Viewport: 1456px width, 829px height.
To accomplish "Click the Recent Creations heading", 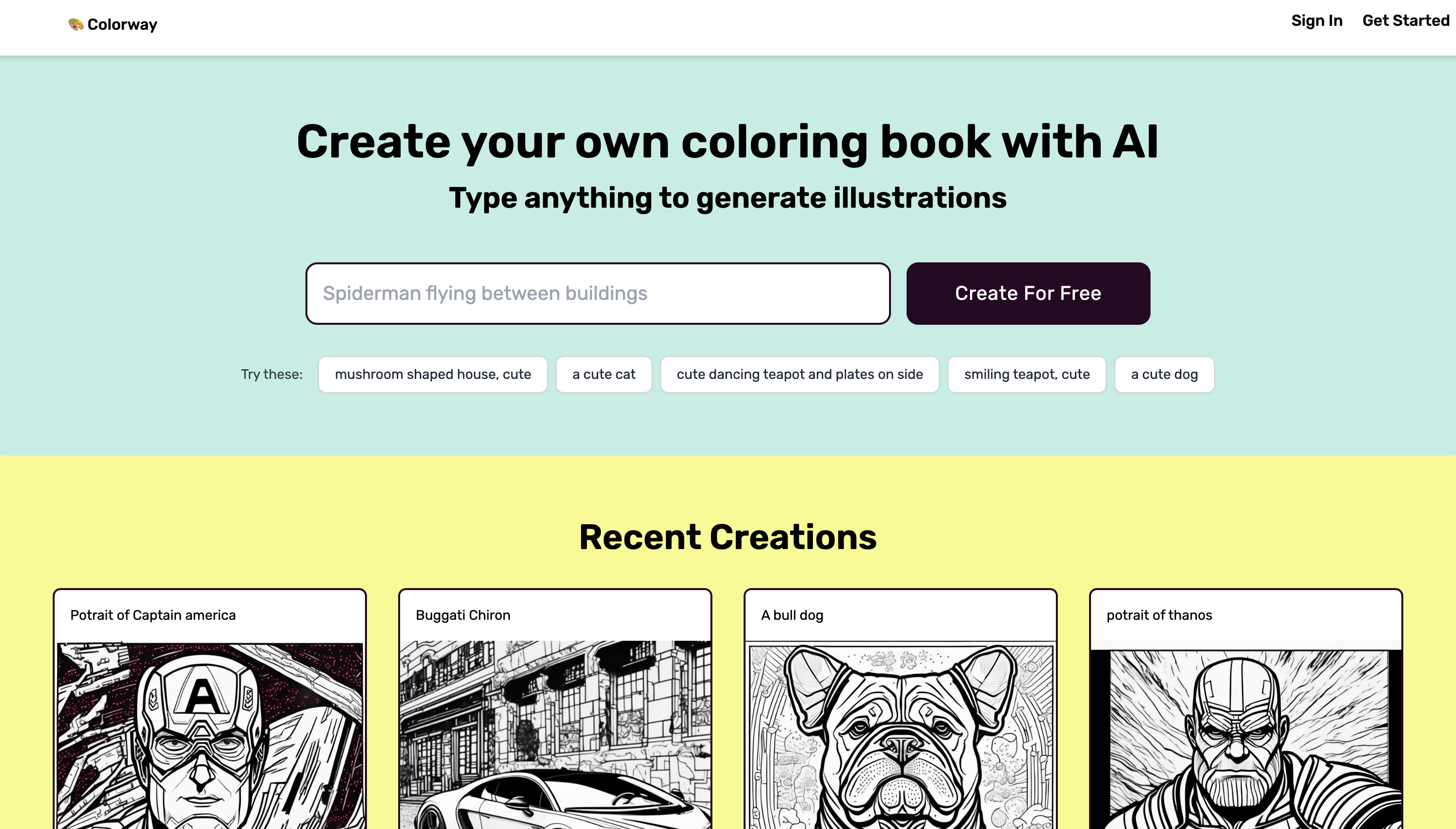I will coord(728,536).
